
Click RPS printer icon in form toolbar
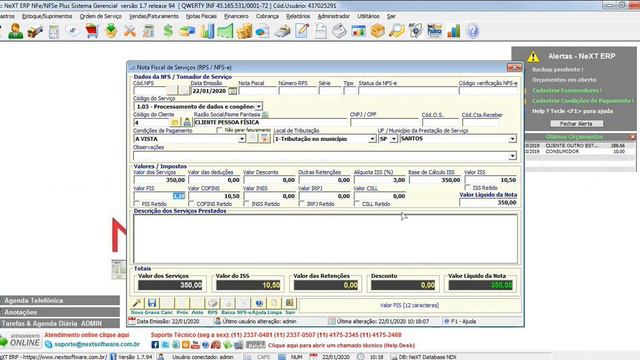213,303
